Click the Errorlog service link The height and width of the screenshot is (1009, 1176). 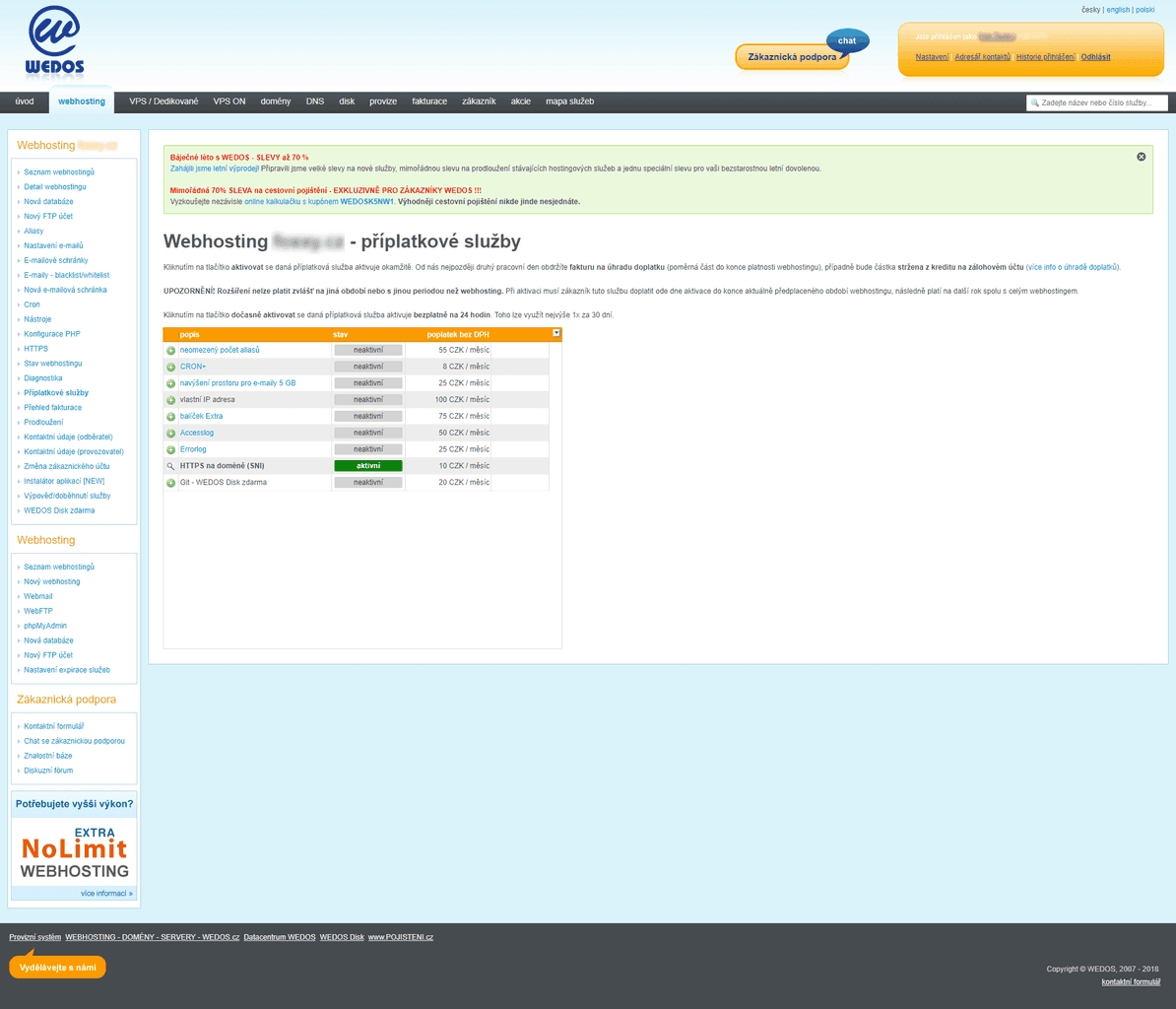point(193,449)
